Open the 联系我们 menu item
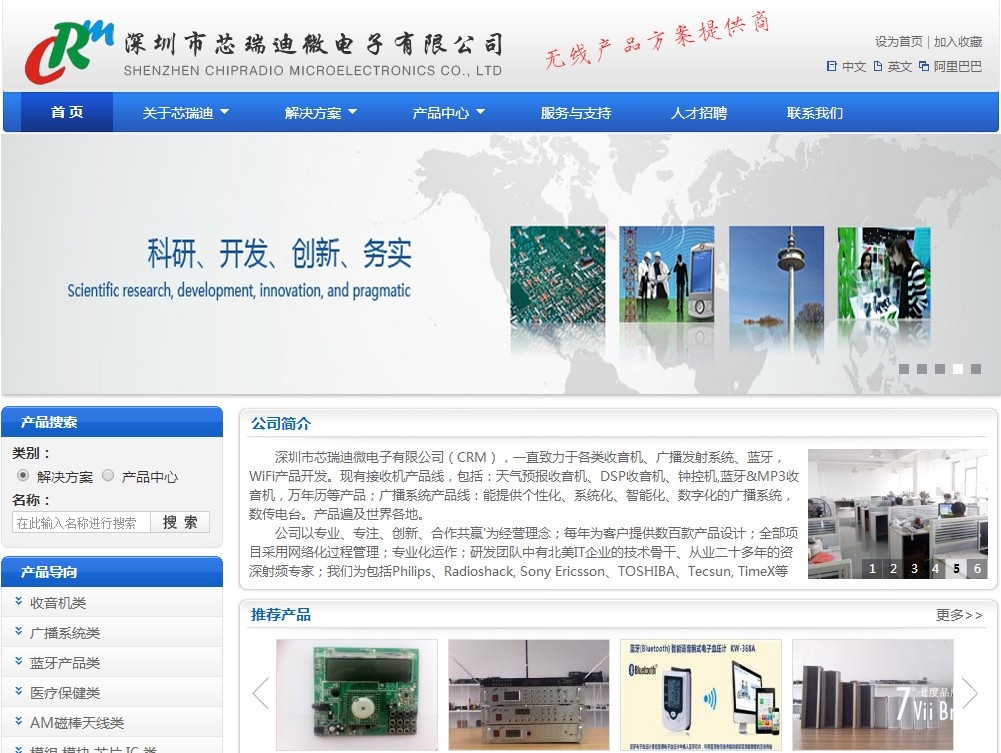 [x=814, y=113]
